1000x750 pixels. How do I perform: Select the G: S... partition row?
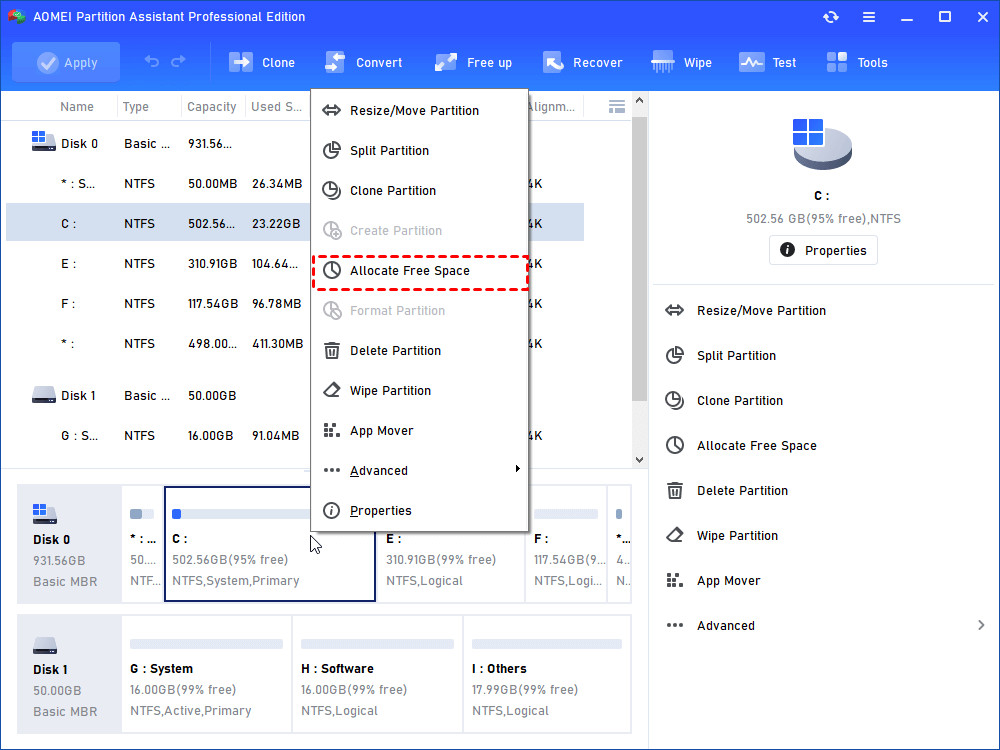295,436
